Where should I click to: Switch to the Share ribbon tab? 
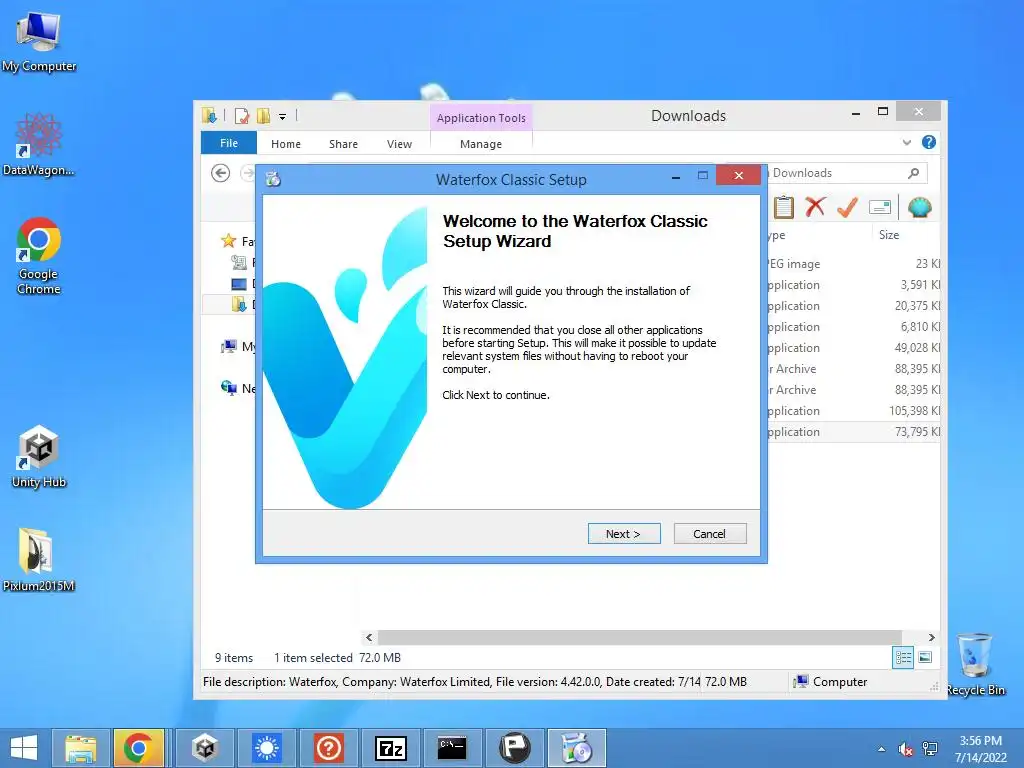point(344,144)
